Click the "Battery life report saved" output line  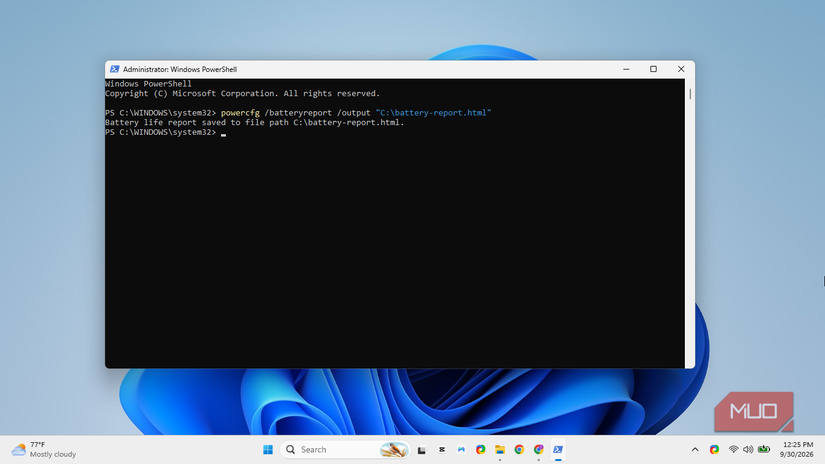pos(255,123)
